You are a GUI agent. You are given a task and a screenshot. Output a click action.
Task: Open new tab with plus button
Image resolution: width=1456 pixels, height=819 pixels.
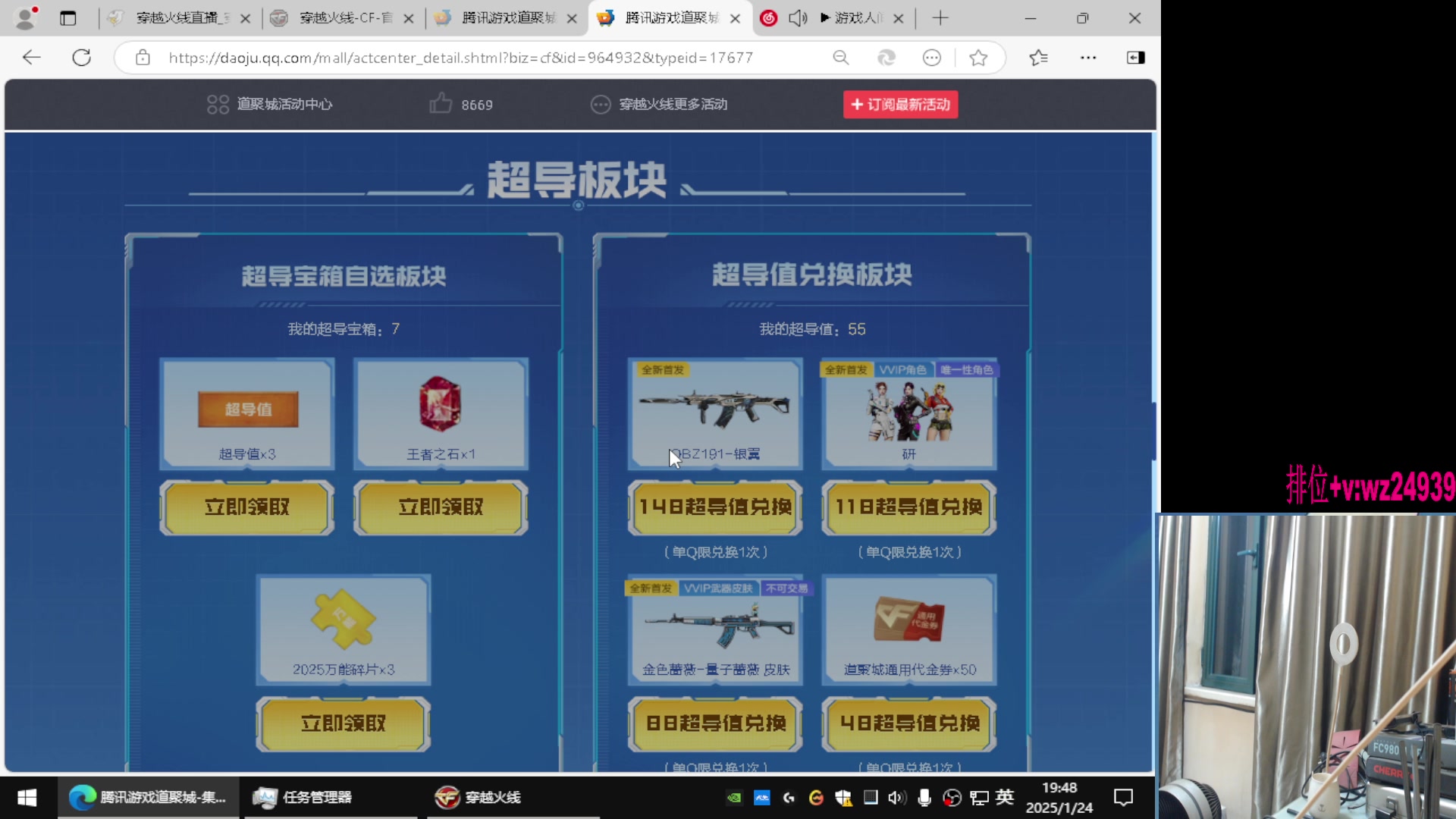point(940,18)
